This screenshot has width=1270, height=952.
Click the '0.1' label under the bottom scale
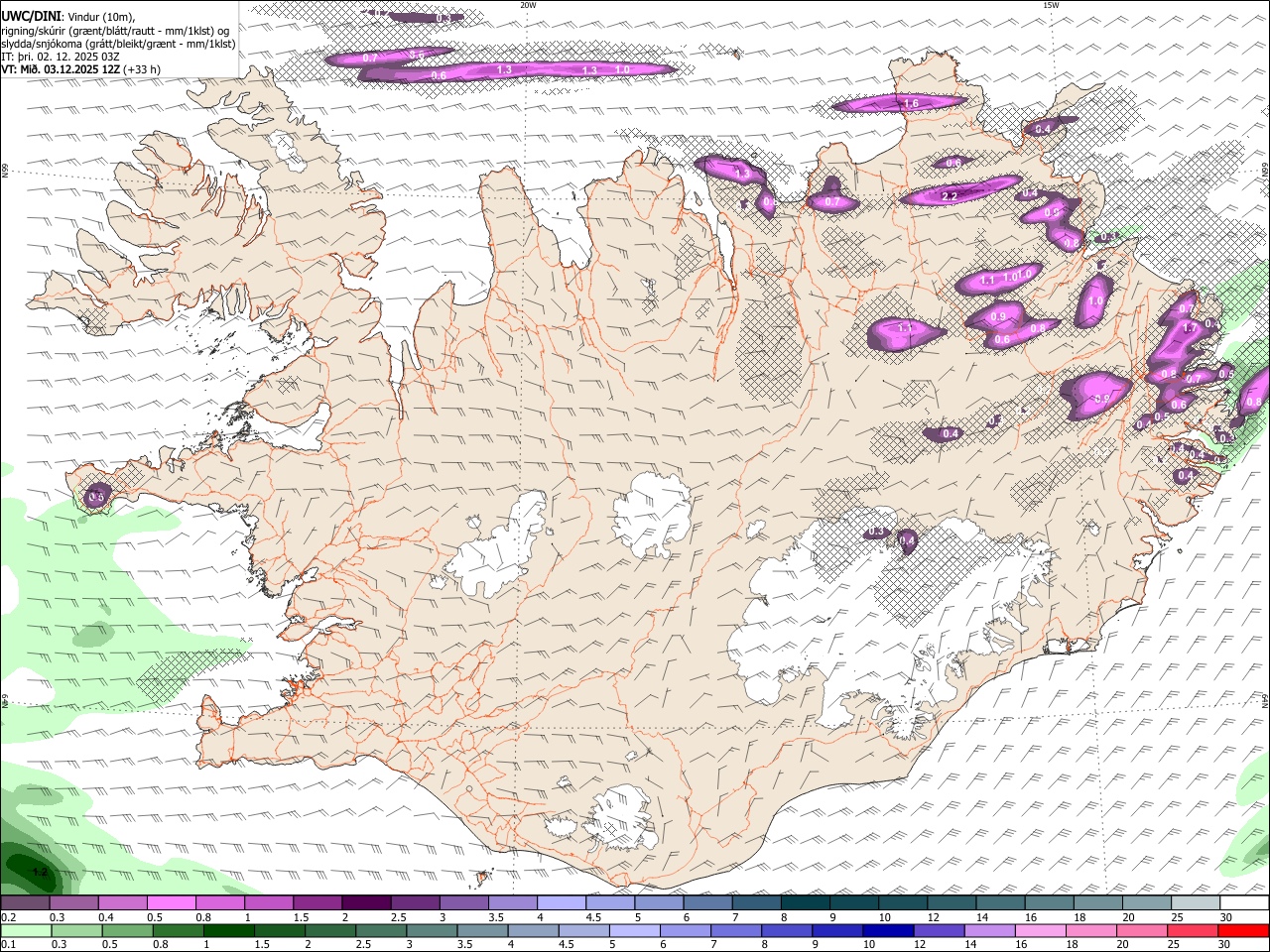coord(8,944)
